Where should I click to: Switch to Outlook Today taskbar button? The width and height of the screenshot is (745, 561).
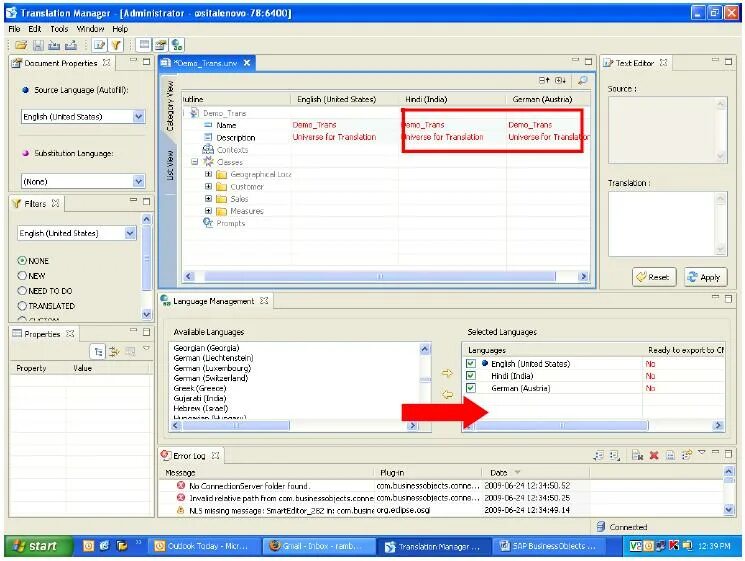click(x=205, y=546)
